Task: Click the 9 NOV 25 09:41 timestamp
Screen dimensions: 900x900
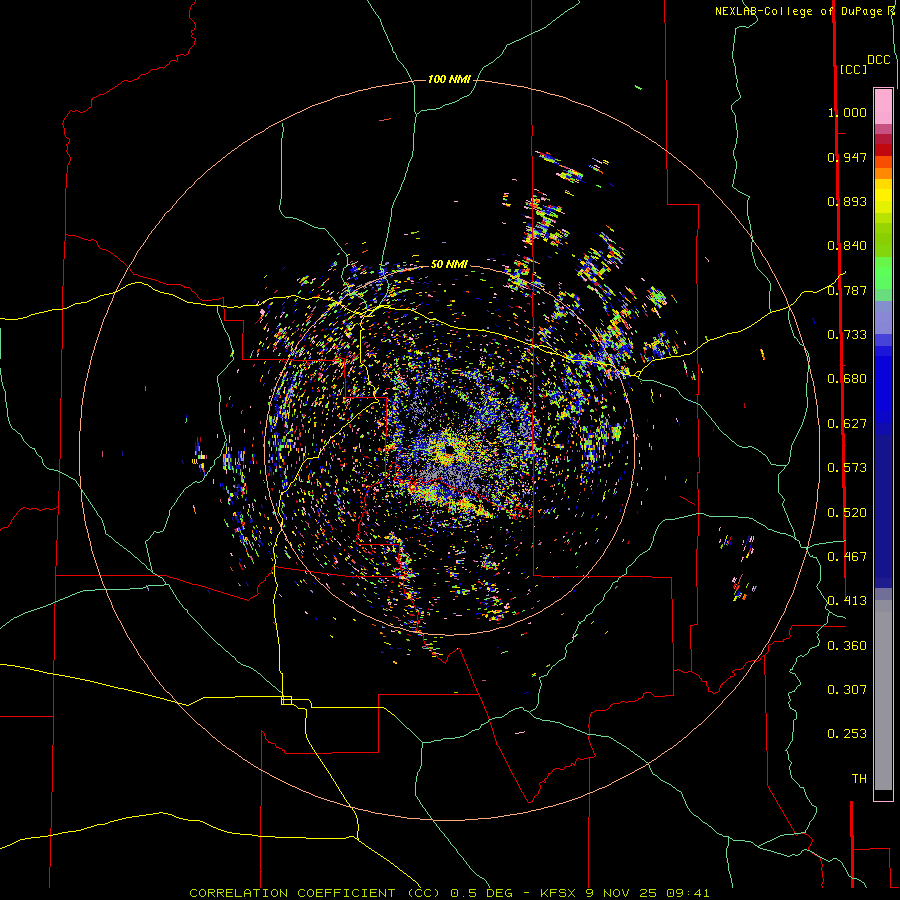Action: 647,893
